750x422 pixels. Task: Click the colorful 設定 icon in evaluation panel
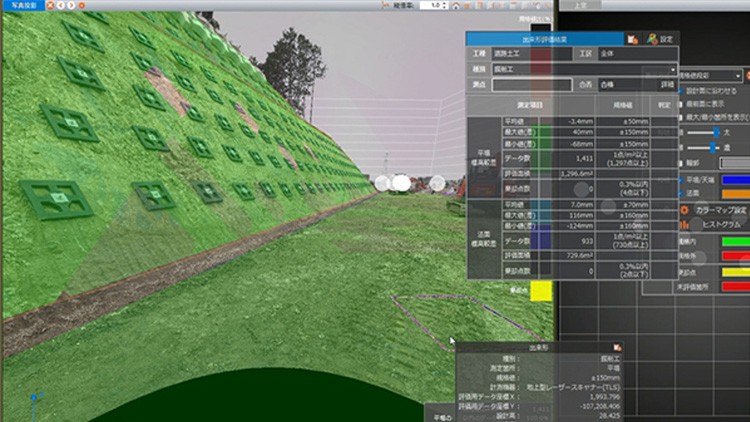652,39
